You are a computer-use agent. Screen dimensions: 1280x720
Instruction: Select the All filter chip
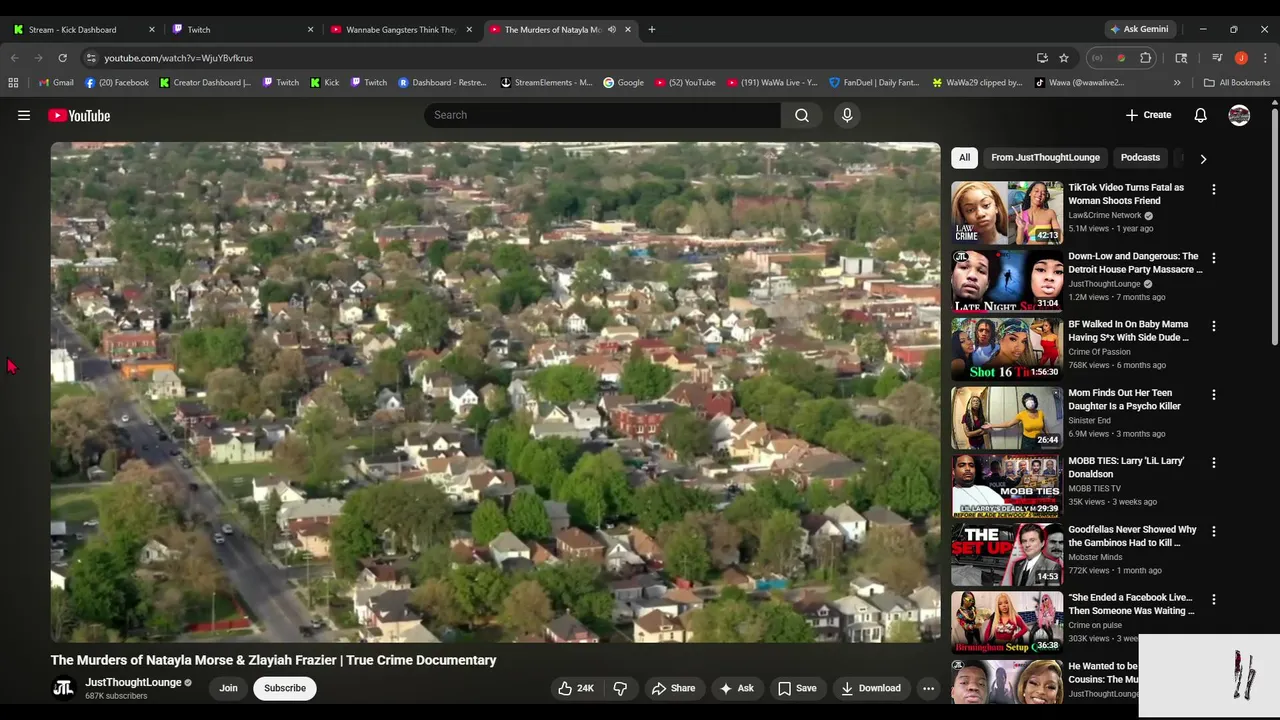[964, 158]
